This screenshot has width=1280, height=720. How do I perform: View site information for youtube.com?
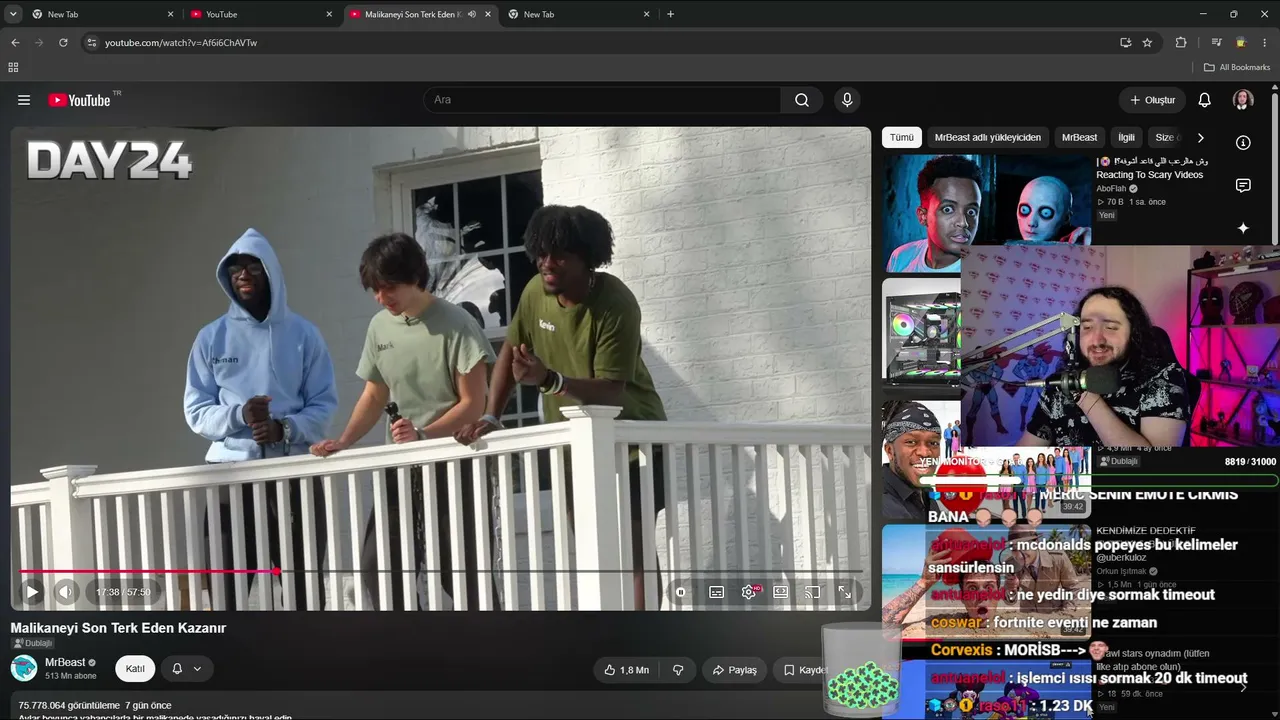coord(92,43)
